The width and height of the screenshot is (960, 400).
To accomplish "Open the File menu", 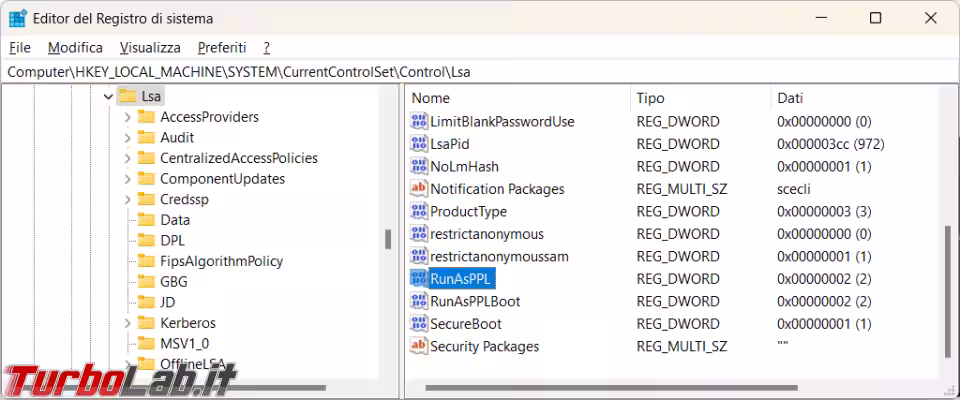I will coord(20,47).
